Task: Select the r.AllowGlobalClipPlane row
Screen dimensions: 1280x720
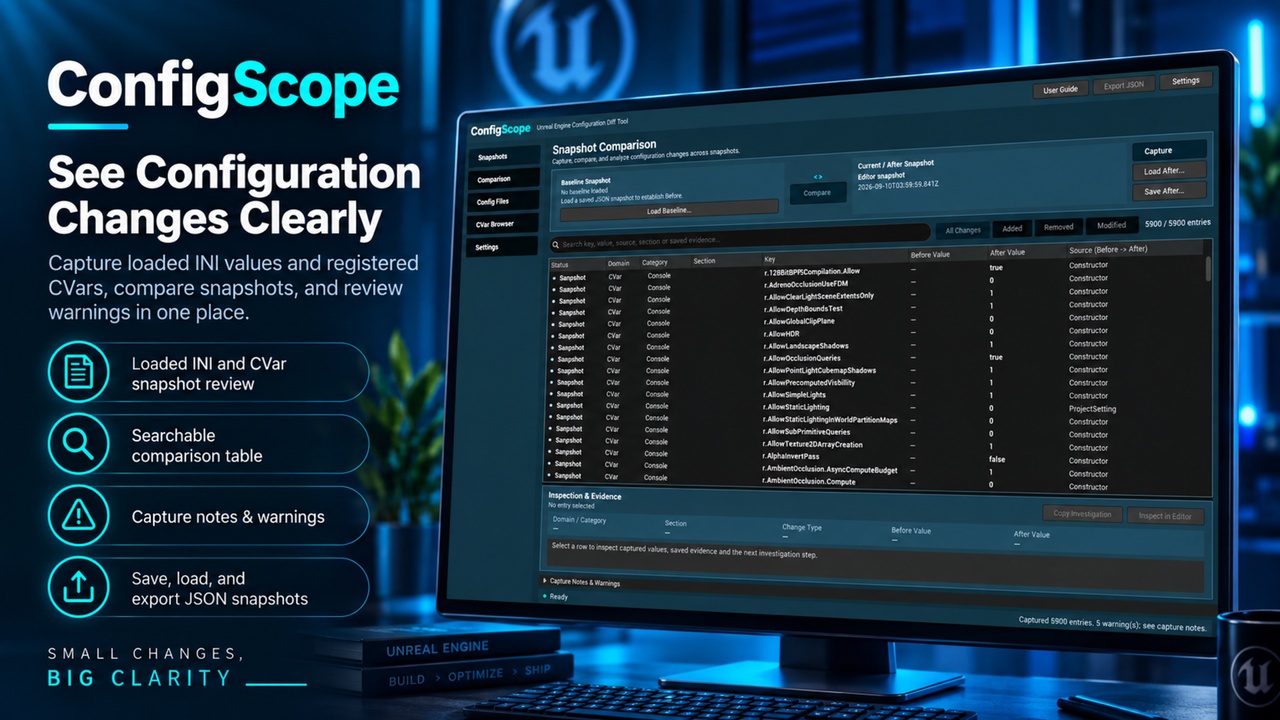Action: click(878, 322)
